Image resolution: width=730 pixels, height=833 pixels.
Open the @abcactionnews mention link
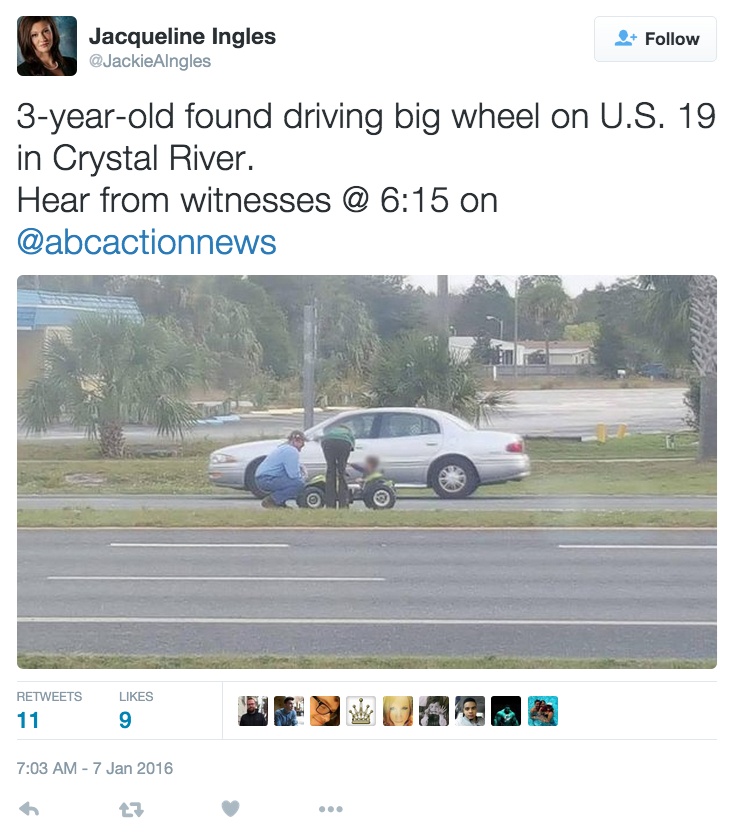tap(147, 242)
